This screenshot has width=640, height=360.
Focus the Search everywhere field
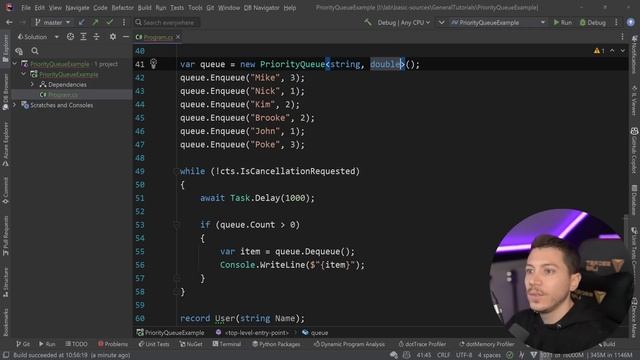click(167, 22)
